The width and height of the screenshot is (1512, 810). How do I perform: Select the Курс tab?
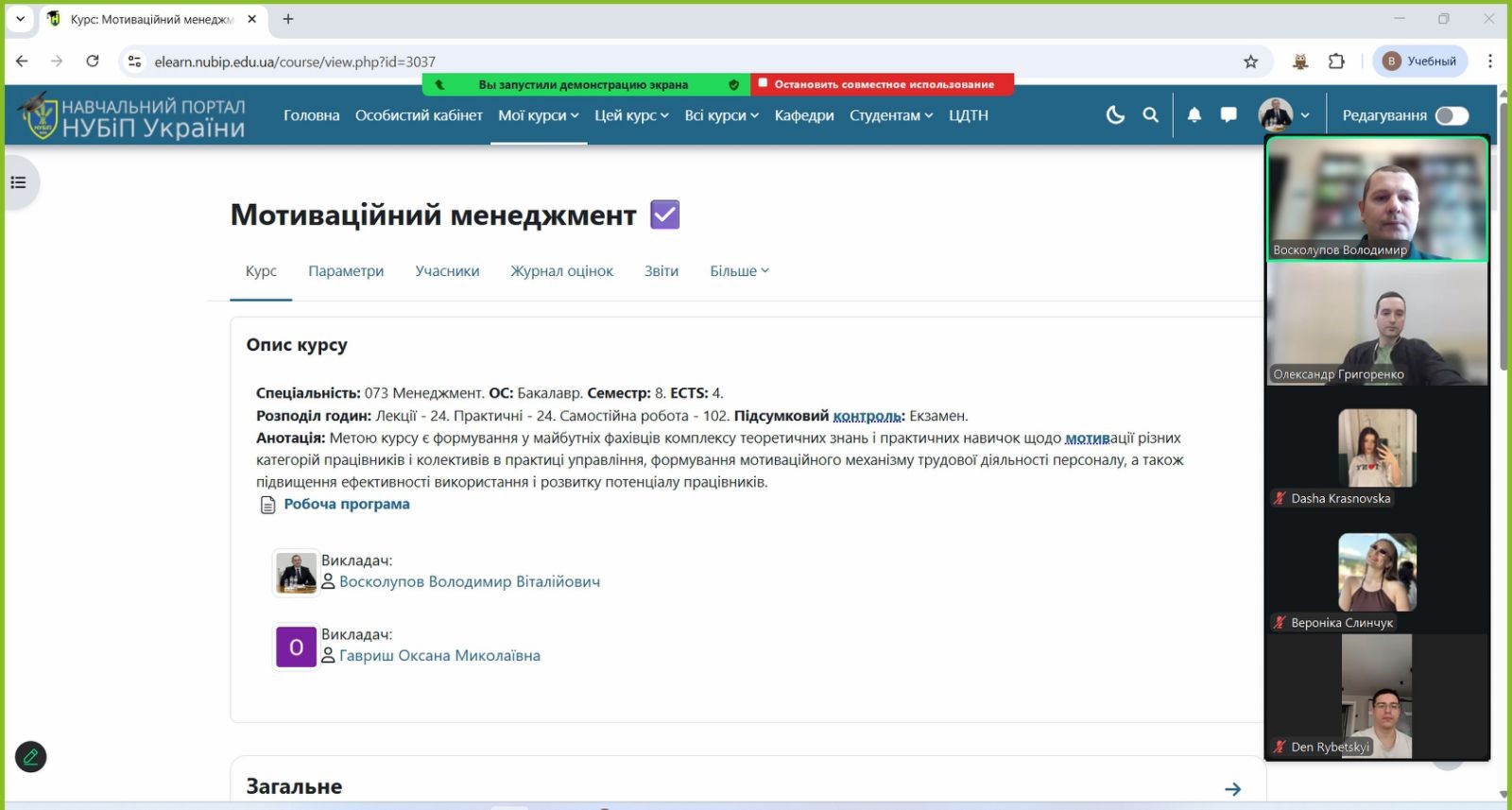[261, 271]
